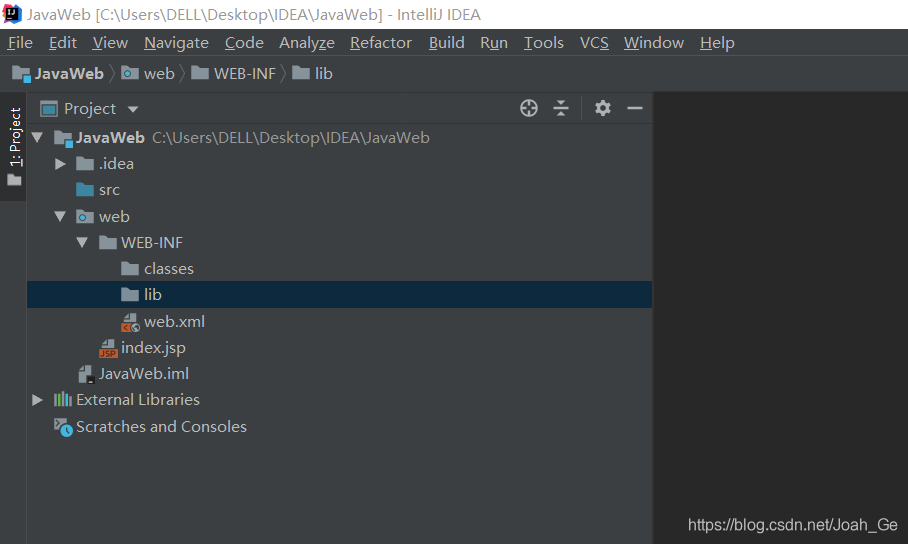908x544 pixels.
Task: Click JavaWeb text in breadcrumb bar
Action: (69, 74)
